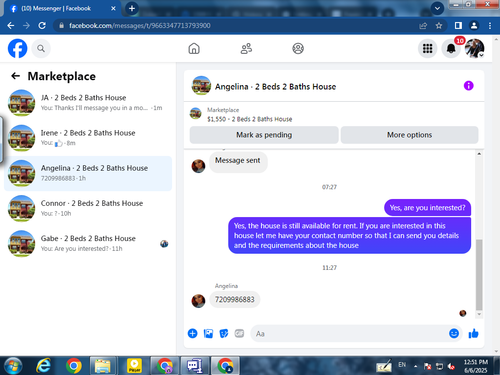The image size is (500, 375).
Task: Share this page icon in address bar
Action: (x=423, y=26)
